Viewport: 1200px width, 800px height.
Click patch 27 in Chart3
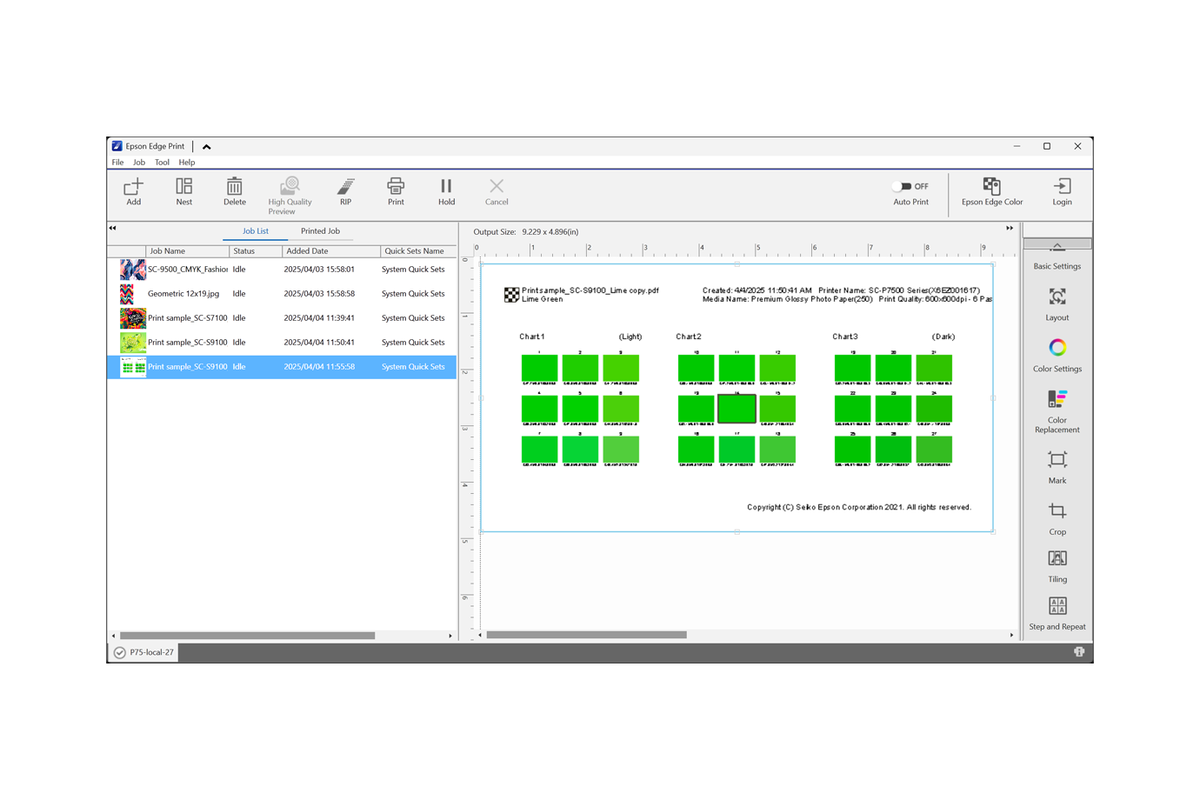tap(933, 449)
